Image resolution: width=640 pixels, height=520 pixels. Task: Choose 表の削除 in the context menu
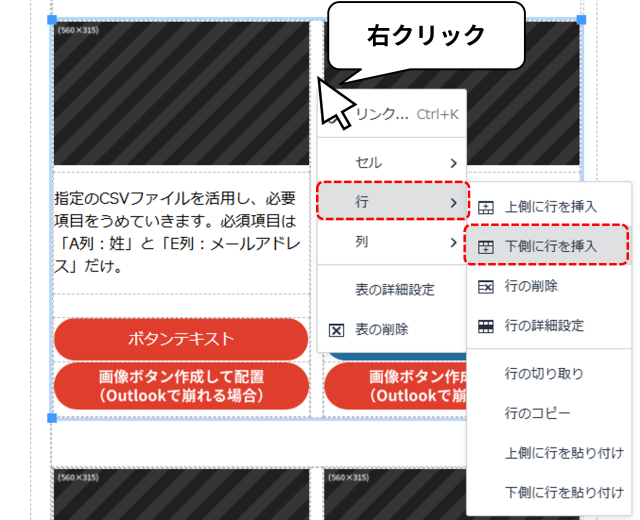(x=392, y=329)
